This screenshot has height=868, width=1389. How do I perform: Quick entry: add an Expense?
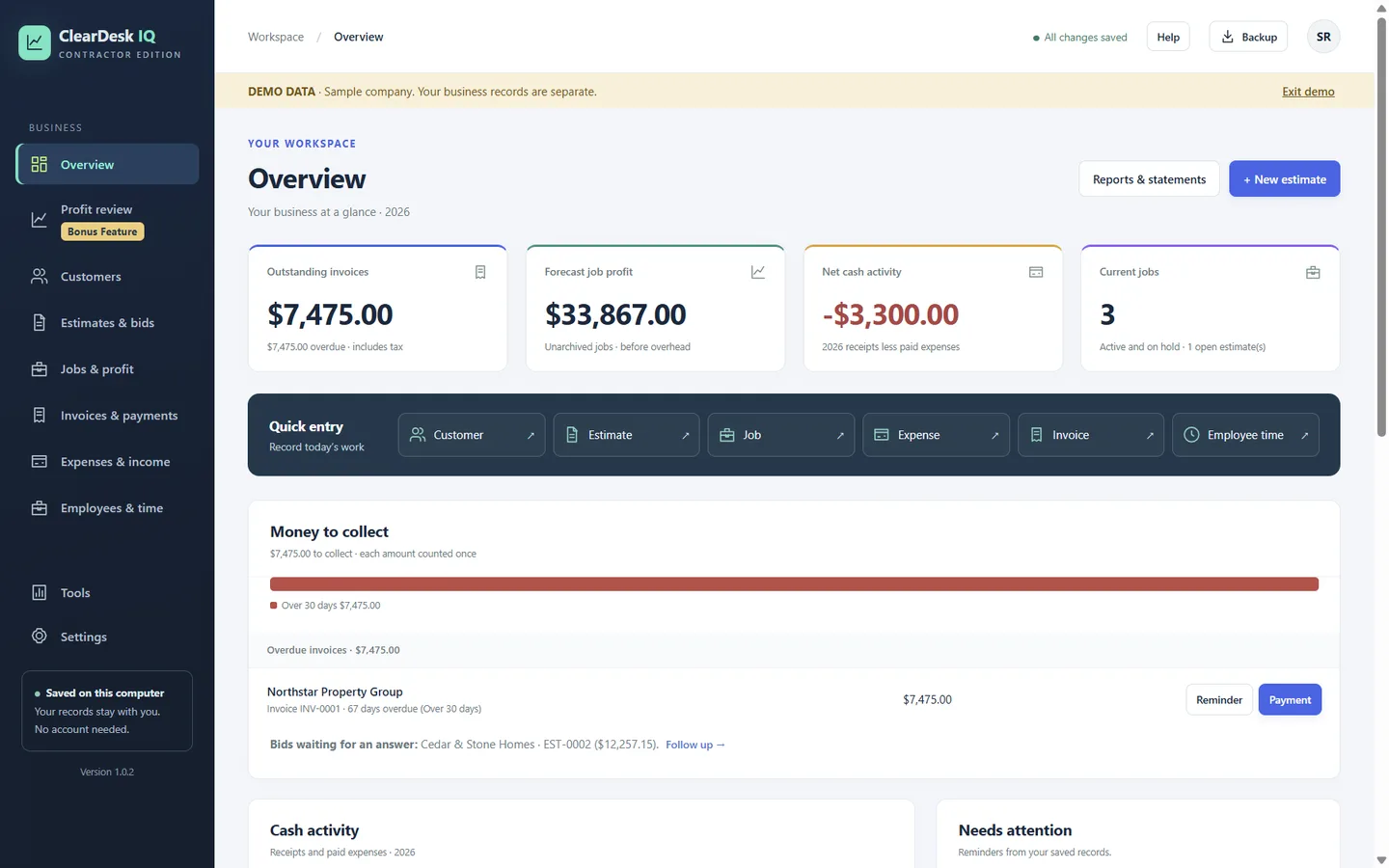(x=937, y=435)
